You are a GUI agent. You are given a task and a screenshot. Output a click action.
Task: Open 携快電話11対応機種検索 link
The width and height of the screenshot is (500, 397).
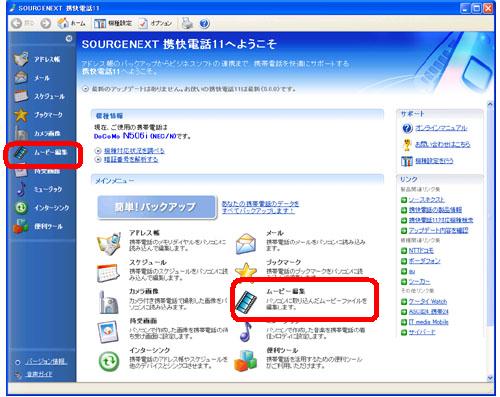(x=441, y=220)
